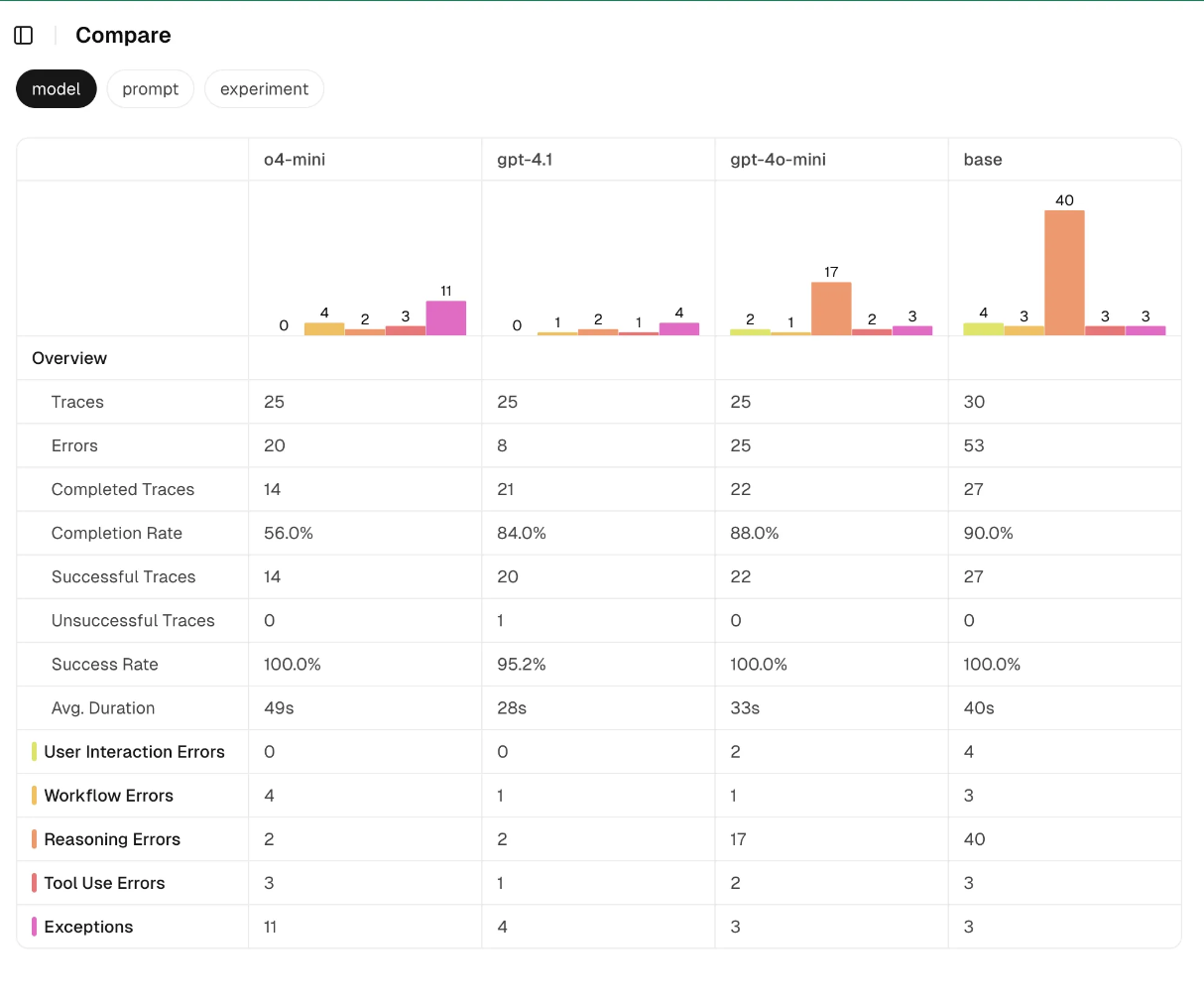1204x1003 pixels.
Task: Click the Exceptions row label
Action: tap(88, 927)
